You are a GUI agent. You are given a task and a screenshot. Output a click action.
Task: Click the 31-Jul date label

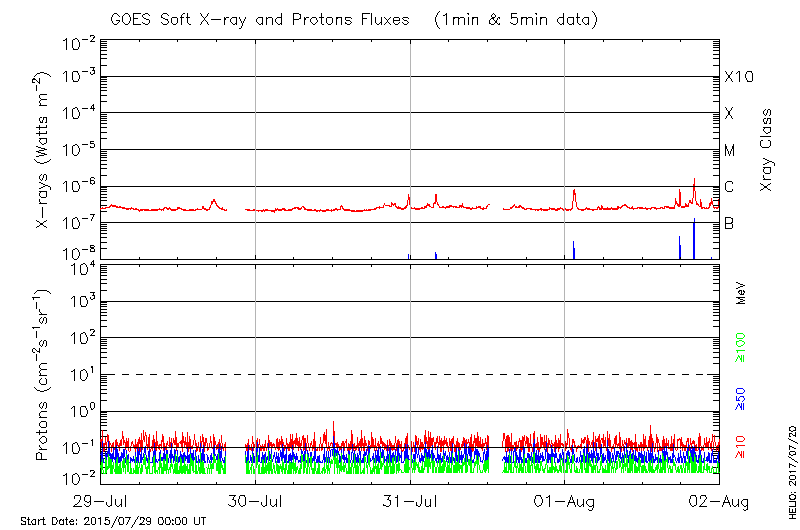point(411,499)
